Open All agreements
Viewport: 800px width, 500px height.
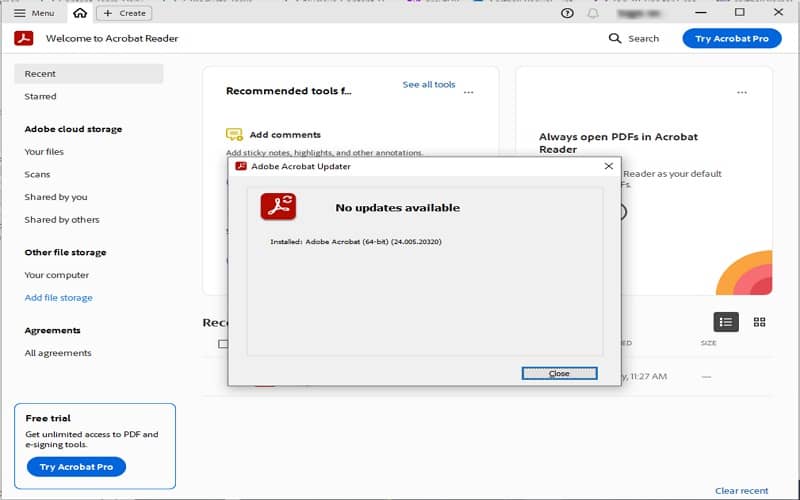point(58,353)
